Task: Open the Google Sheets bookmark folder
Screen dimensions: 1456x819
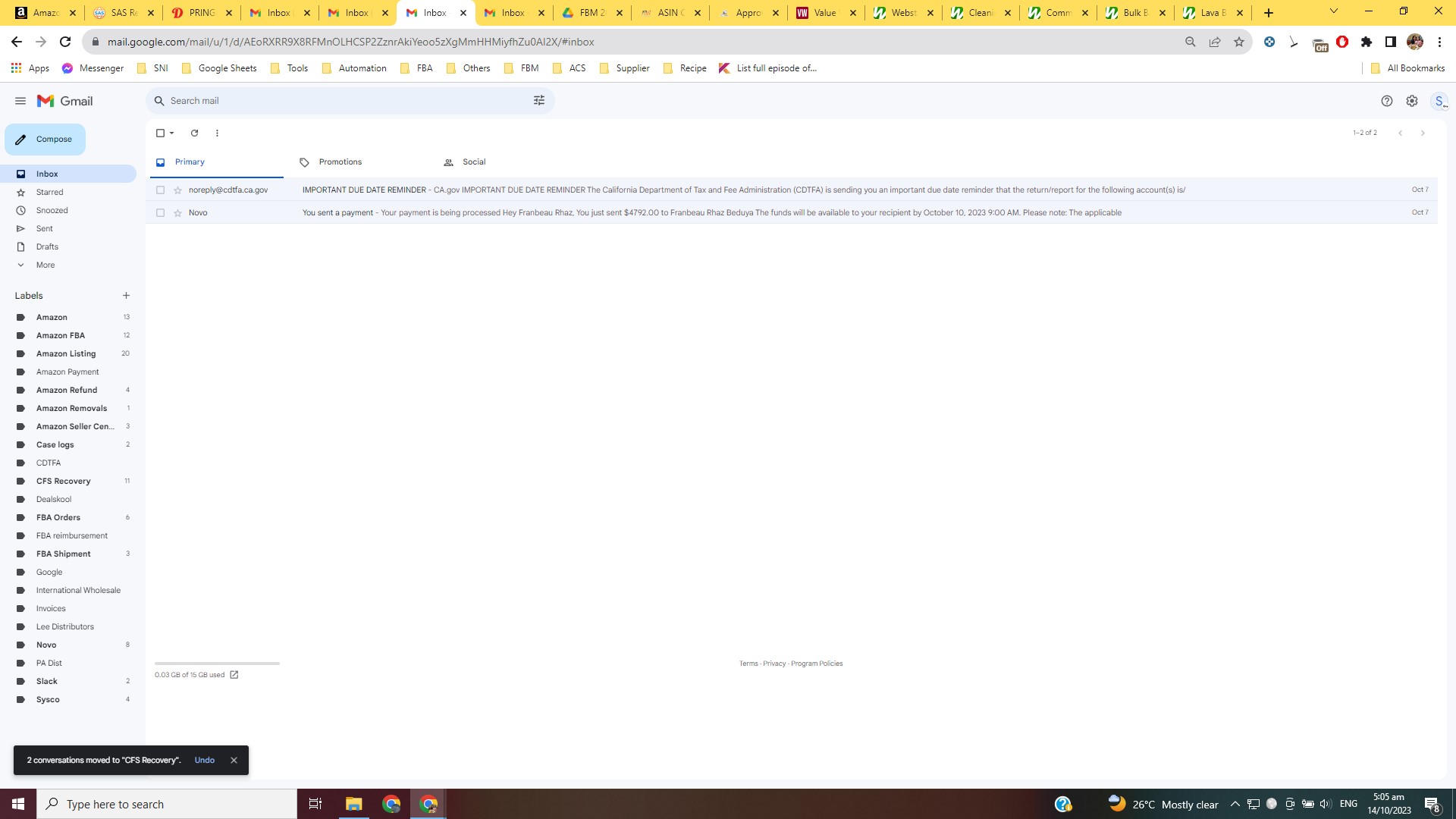Action: [x=219, y=68]
